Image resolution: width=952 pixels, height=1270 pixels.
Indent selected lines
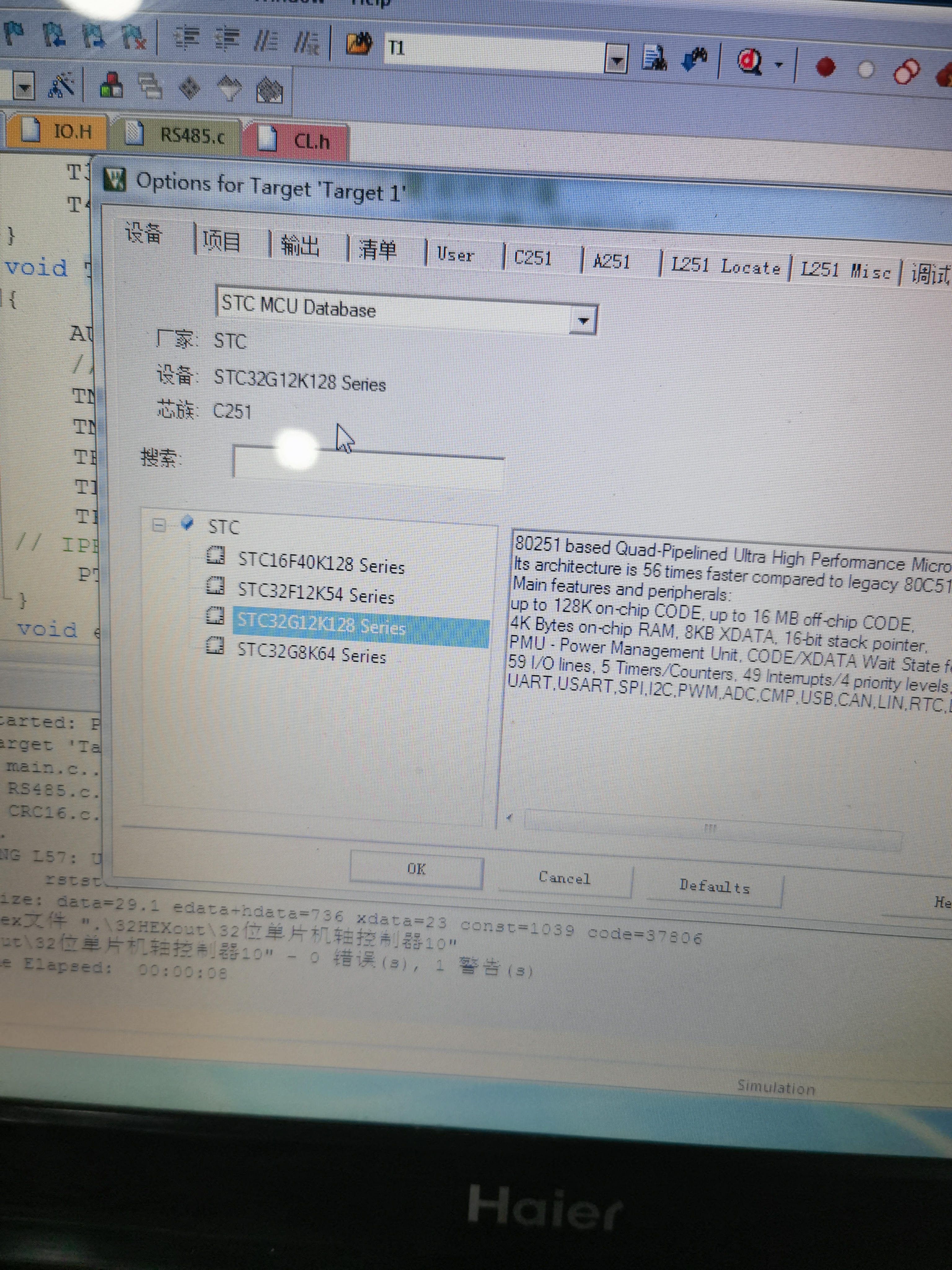point(187,38)
